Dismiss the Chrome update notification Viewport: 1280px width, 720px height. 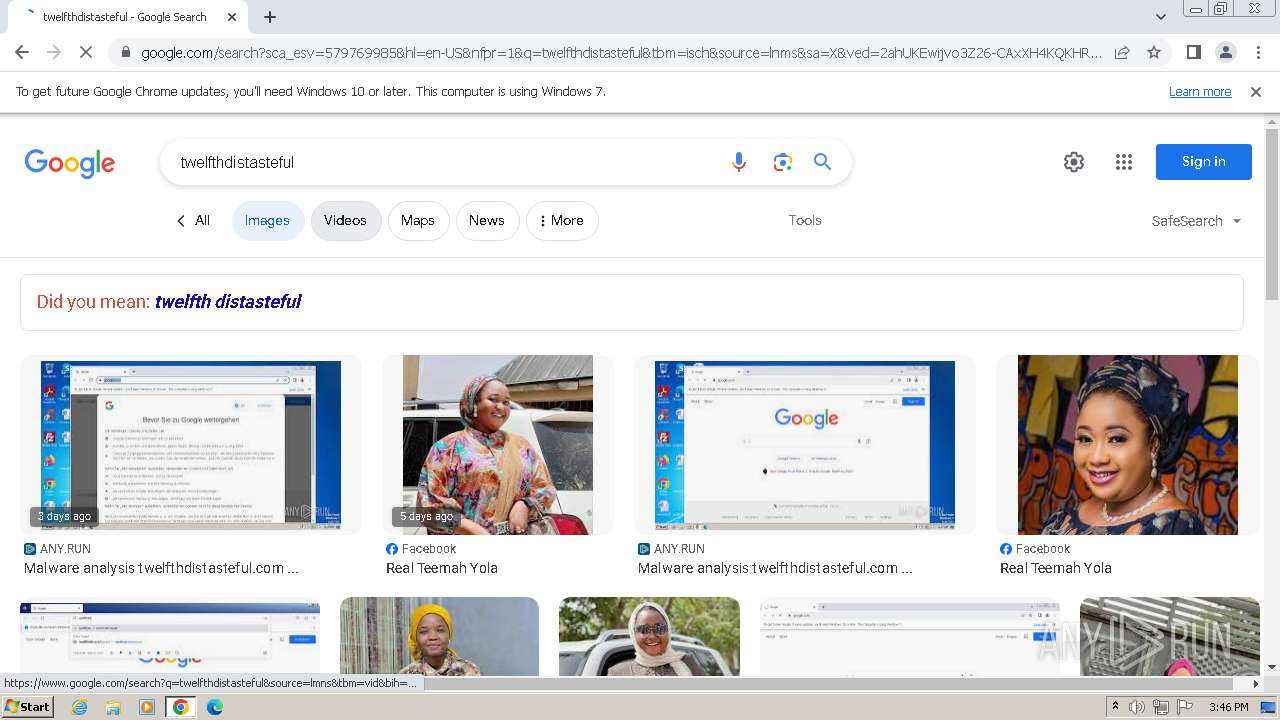pos(1256,92)
